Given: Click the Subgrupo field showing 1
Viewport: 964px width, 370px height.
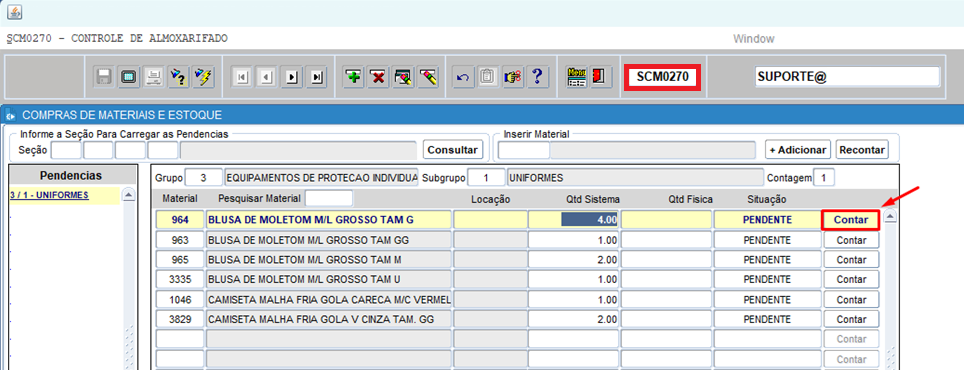Looking at the screenshot, I should coord(486,178).
